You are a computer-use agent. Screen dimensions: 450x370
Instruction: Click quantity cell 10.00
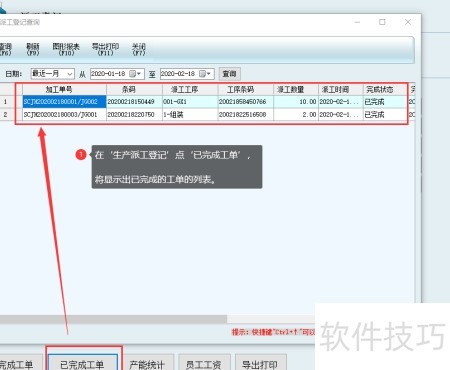tap(296, 102)
